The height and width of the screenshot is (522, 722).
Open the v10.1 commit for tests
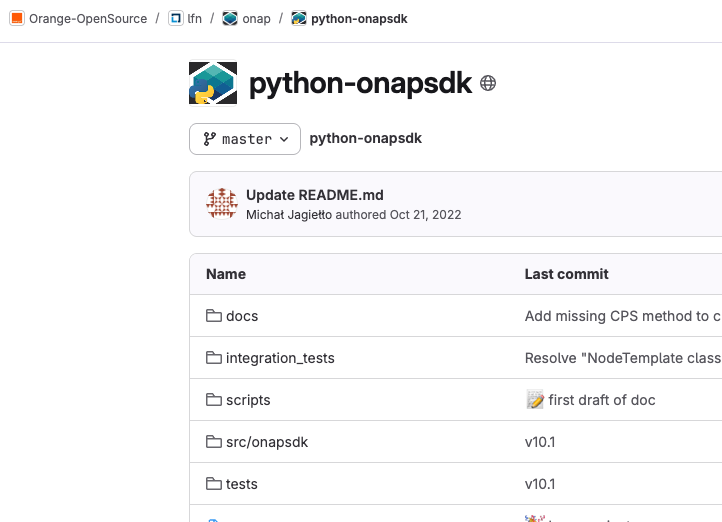[x=540, y=484]
